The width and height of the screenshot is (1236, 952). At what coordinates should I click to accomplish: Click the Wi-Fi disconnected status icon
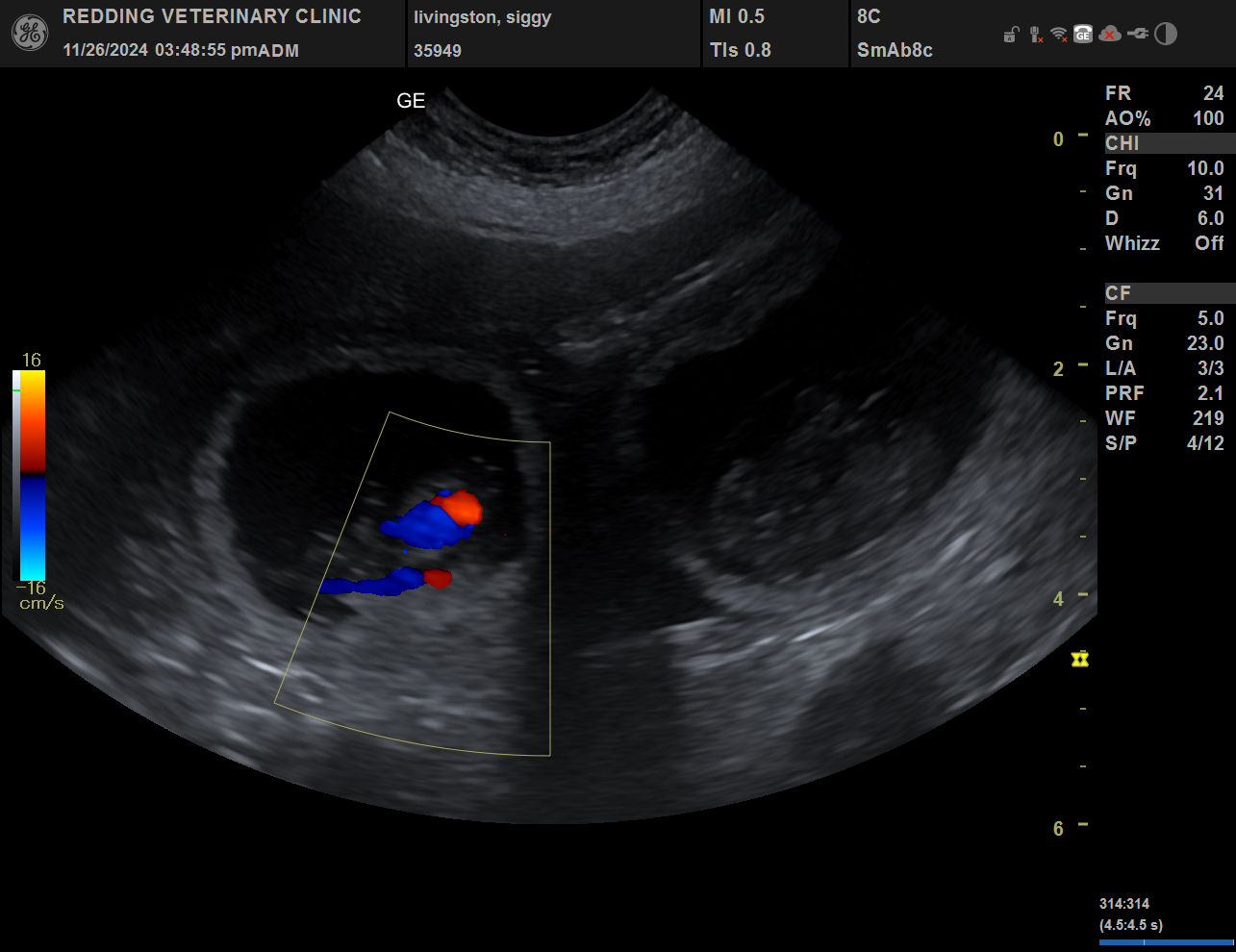[1059, 35]
